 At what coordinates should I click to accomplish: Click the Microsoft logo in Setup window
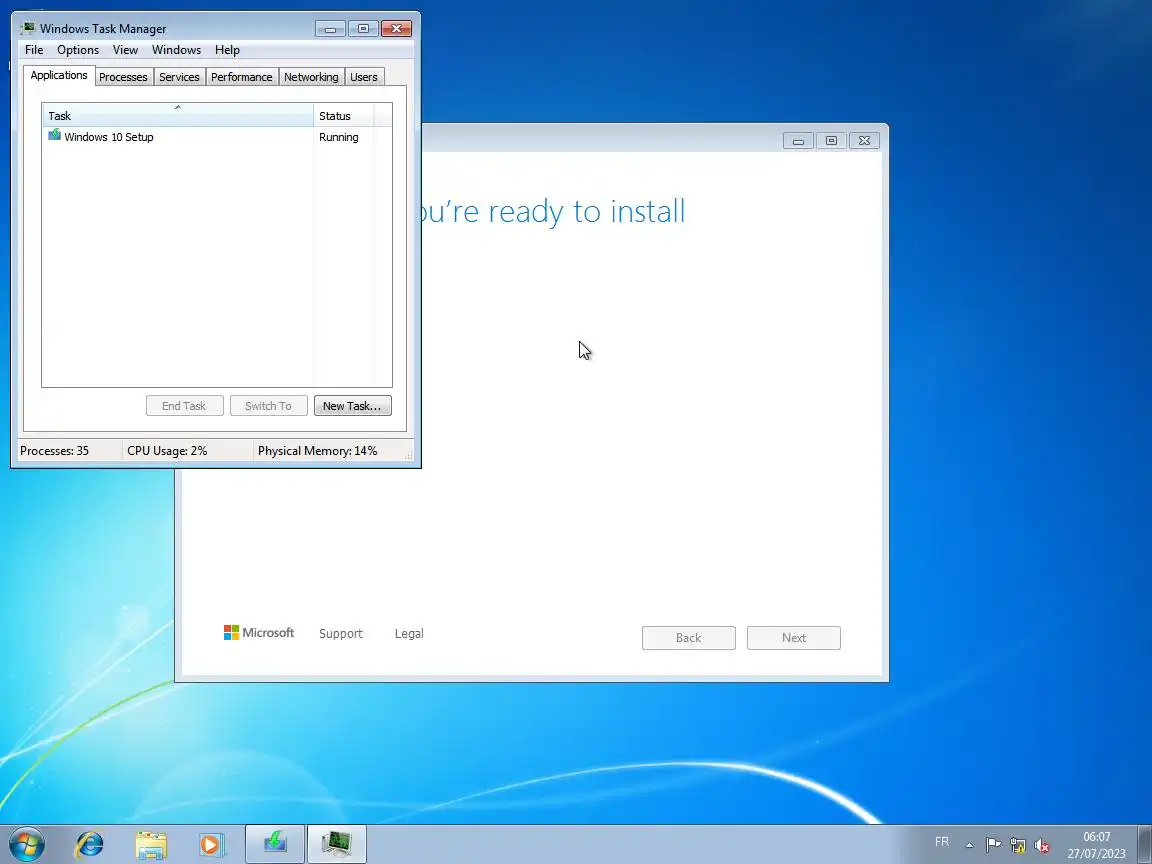[259, 633]
